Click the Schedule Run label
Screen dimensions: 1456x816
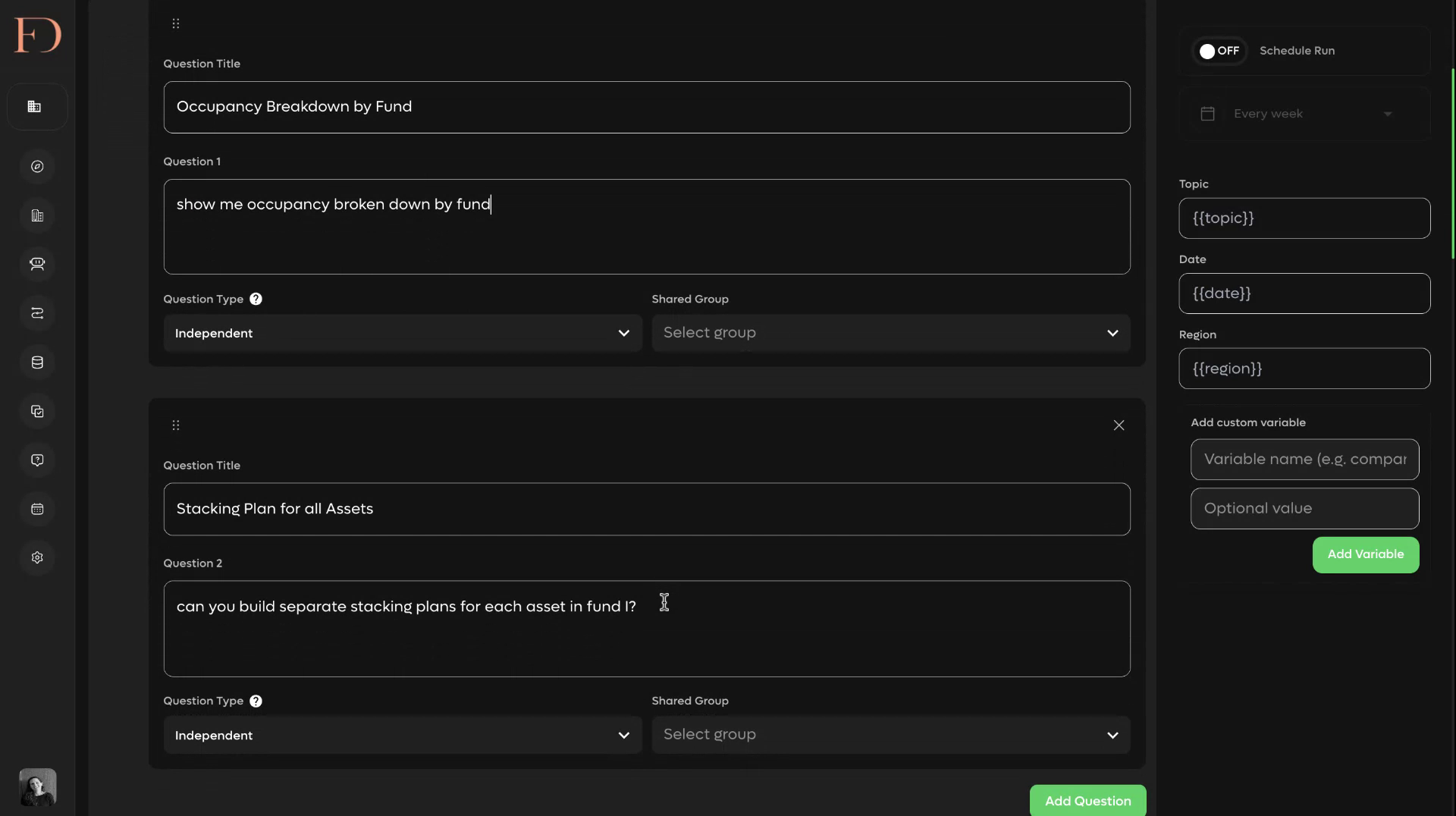(x=1297, y=51)
